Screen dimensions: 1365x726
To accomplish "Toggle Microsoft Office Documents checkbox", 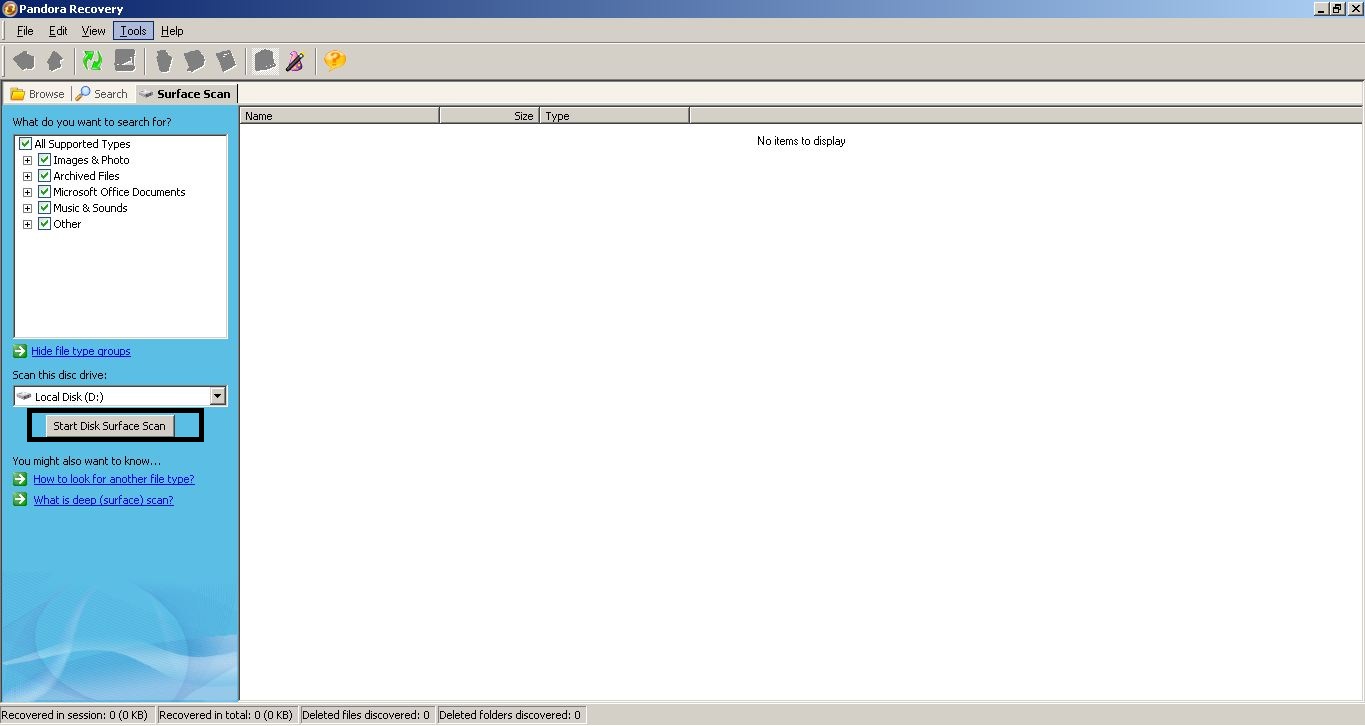I will point(44,192).
